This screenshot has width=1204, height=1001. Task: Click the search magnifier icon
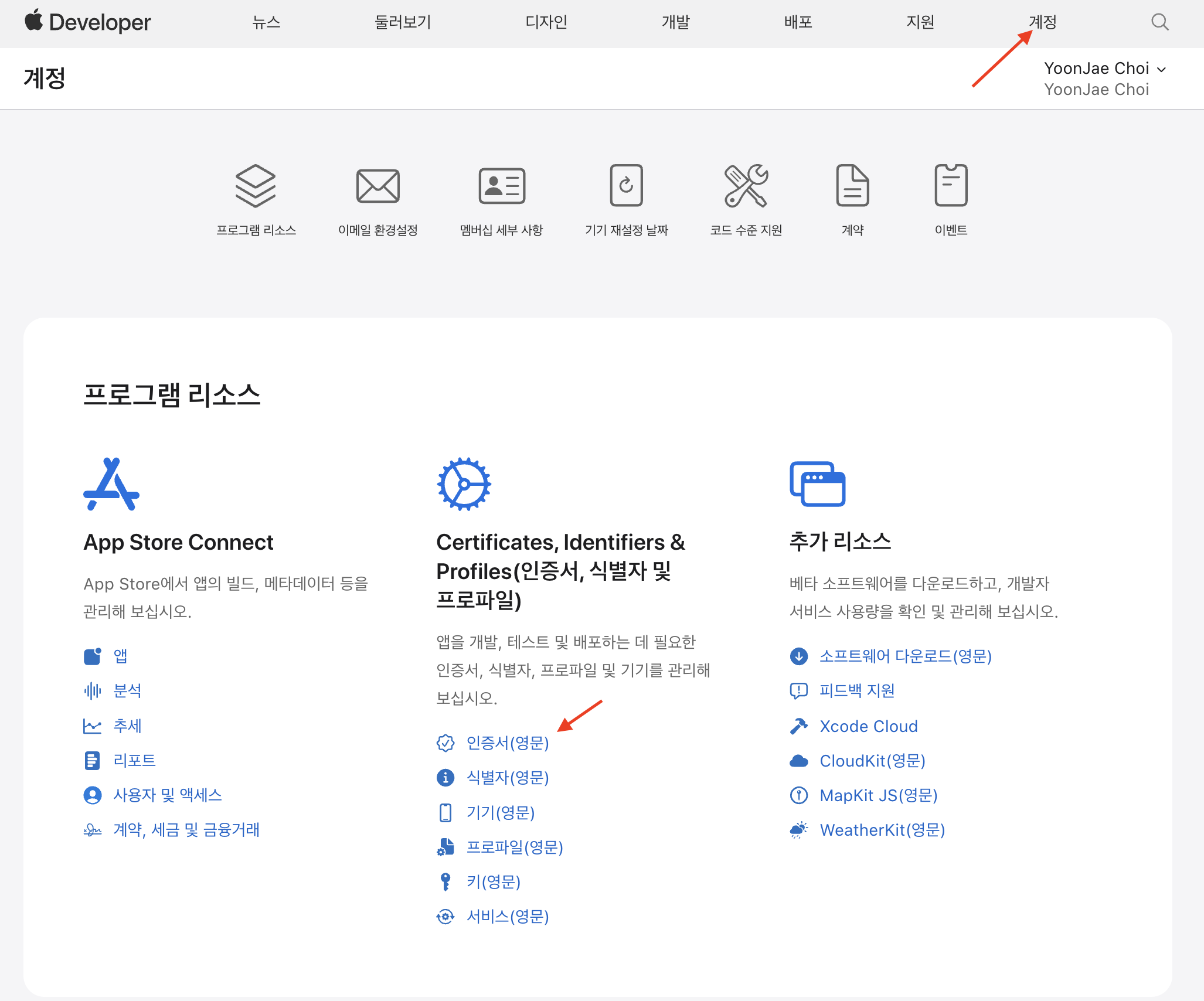[1159, 22]
